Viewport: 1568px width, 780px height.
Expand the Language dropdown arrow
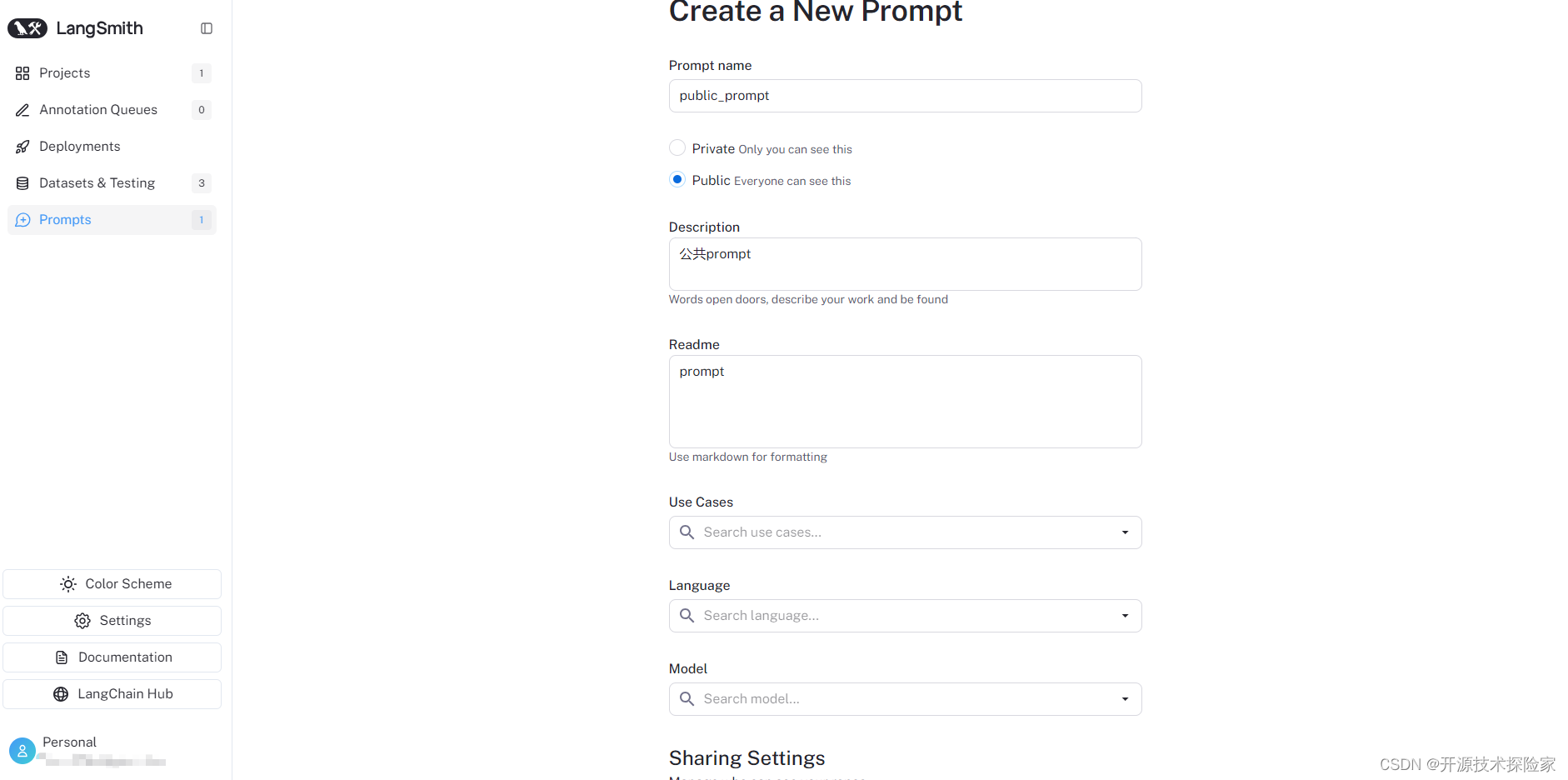[x=1125, y=616]
